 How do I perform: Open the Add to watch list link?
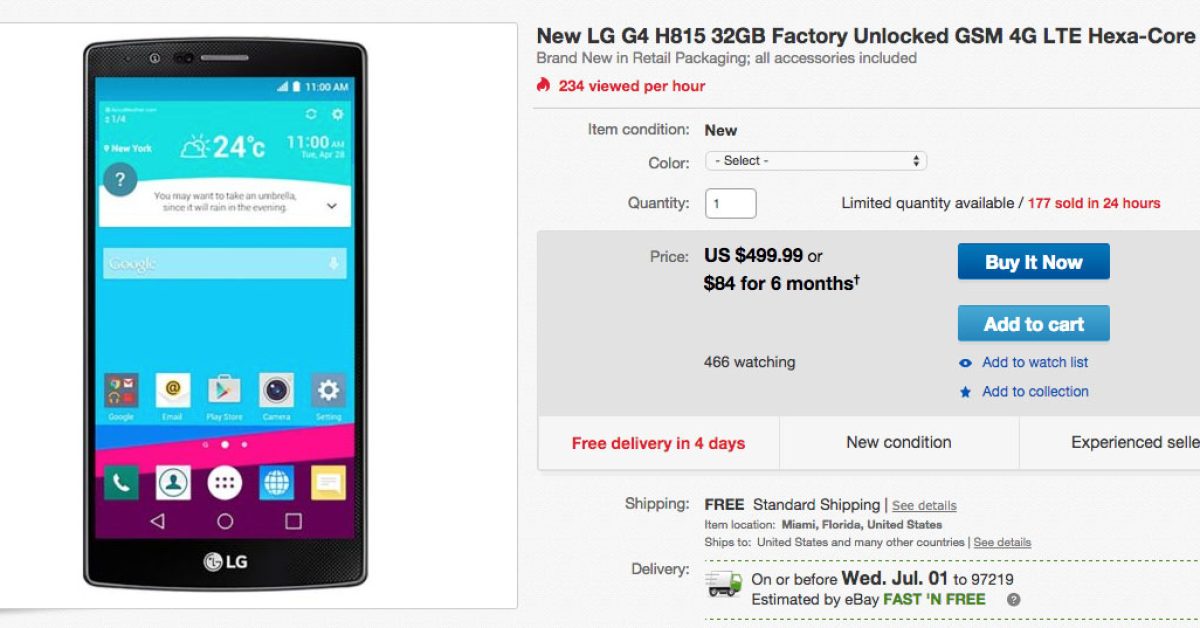[x=1035, y=363]
